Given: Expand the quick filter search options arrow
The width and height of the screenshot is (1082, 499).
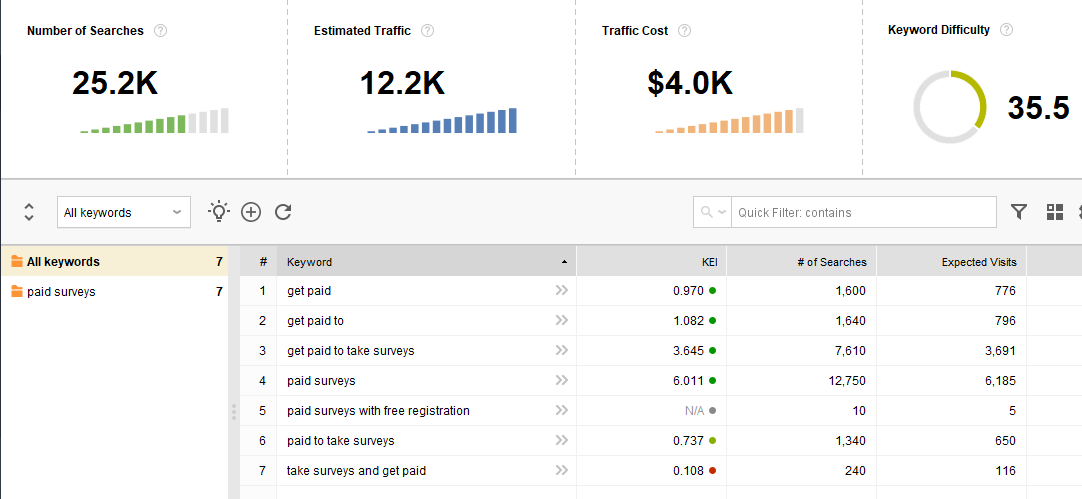Looking at the screenshot, I should [x=712, y=212].
